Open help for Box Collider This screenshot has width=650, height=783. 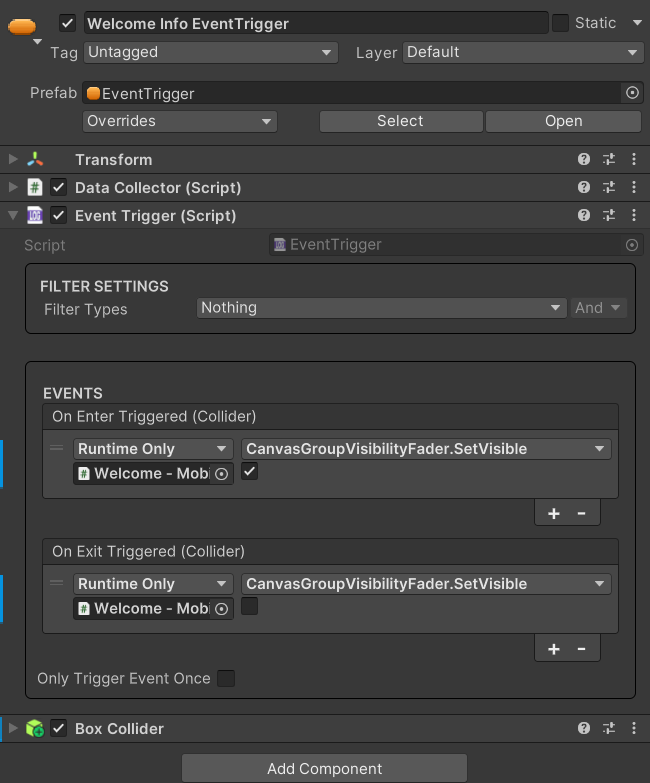point(584,728)
